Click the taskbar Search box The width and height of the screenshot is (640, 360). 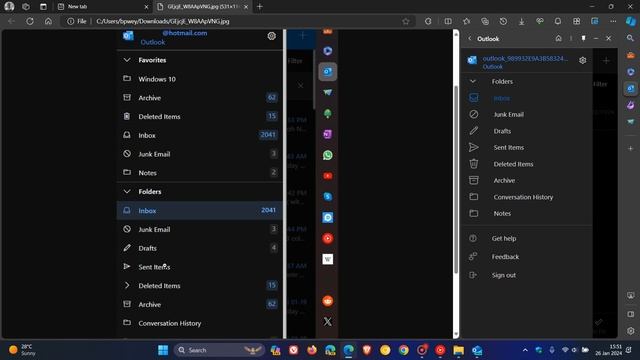tap(220, 350)
